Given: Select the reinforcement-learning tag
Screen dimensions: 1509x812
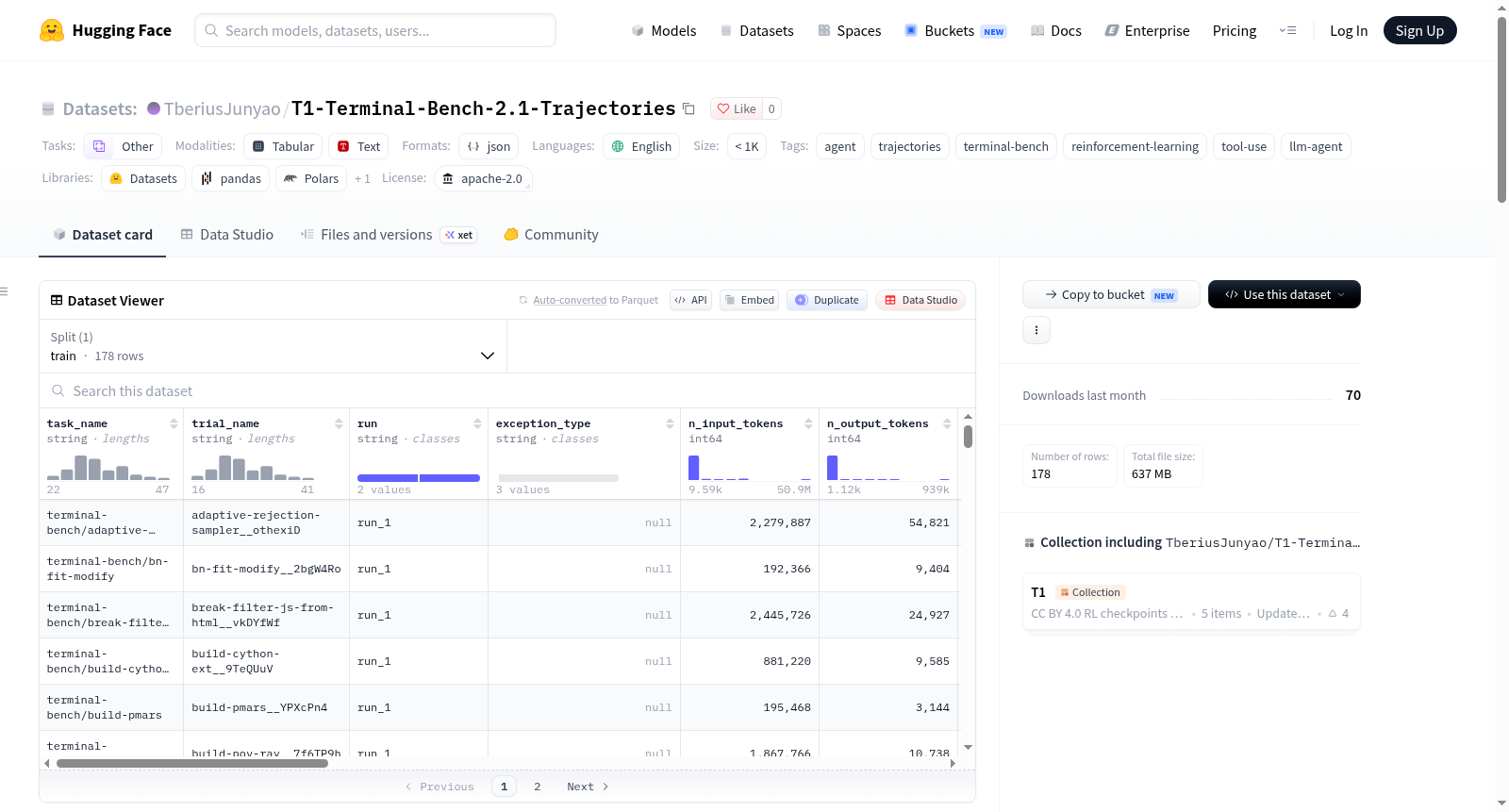Looking at the screenshot, I should coord(1135,146).
